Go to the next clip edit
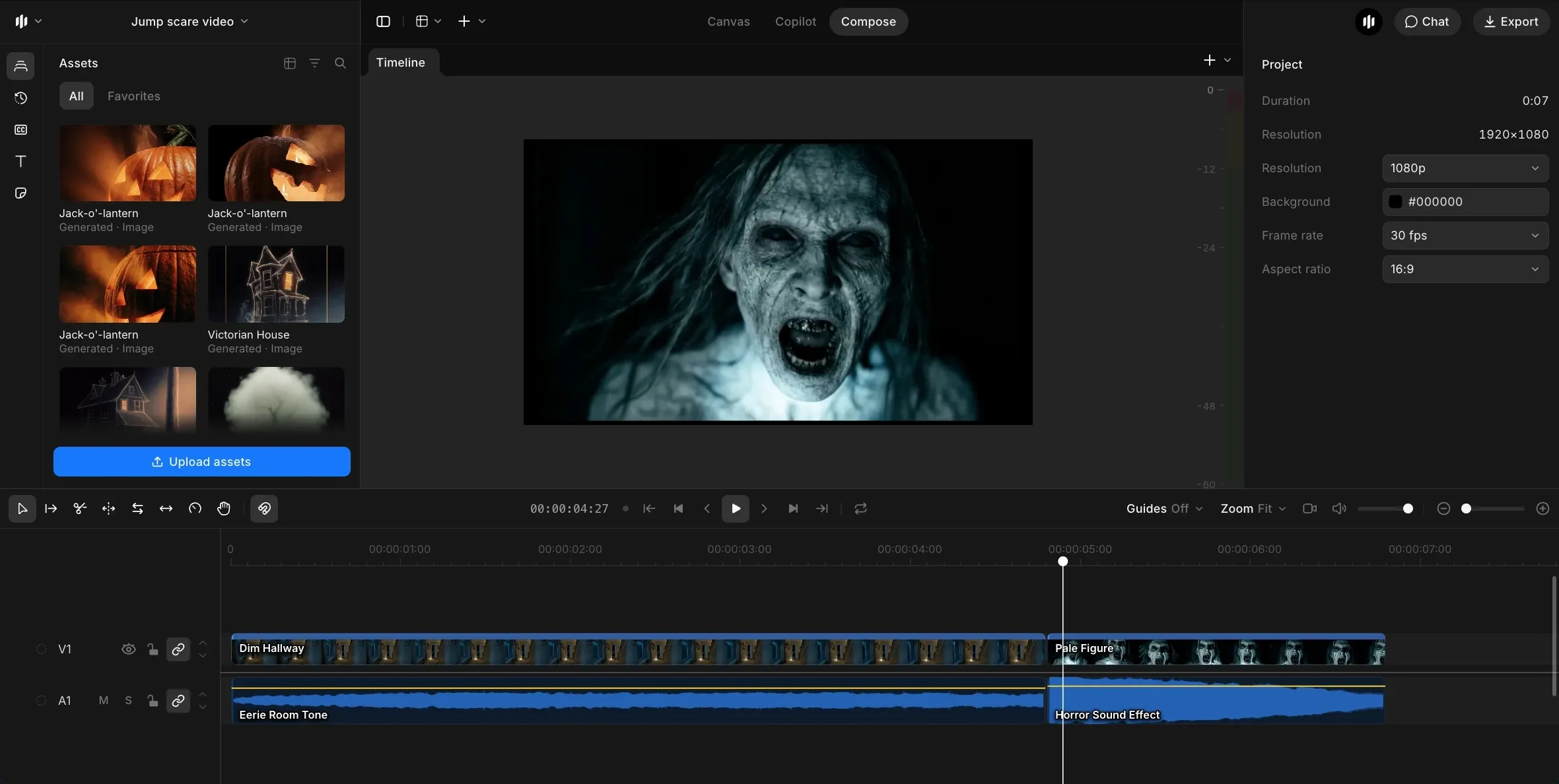 click(x=793, y=508)
